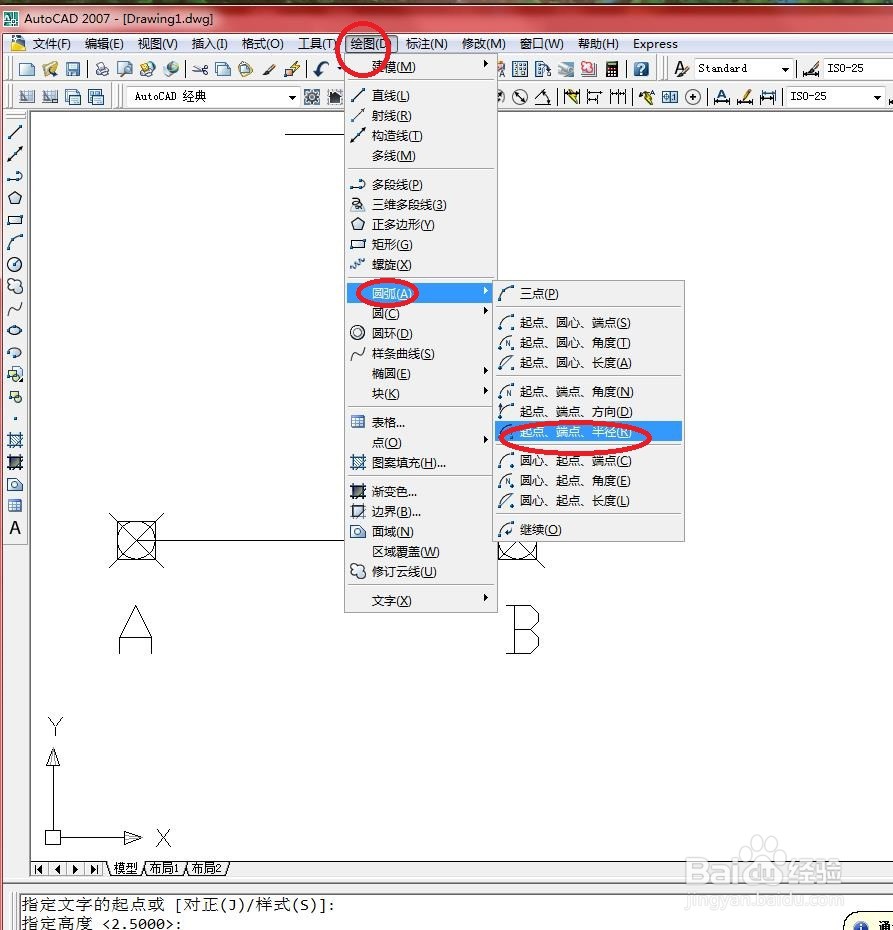Screen dimensions: 893x930
Task: Switch to the 布局1 tab
Action: point(164,868)
